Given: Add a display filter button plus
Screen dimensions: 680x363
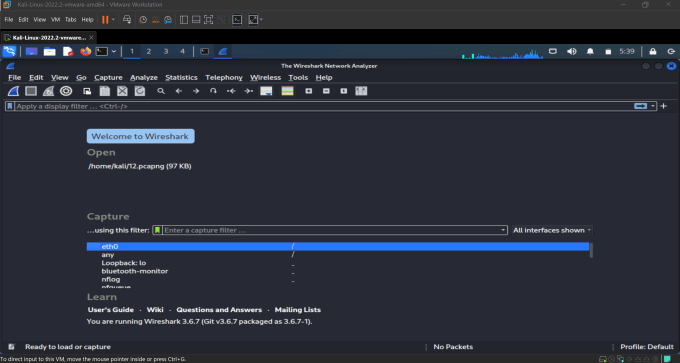Looking at the screenshot, I should point(664,106).
